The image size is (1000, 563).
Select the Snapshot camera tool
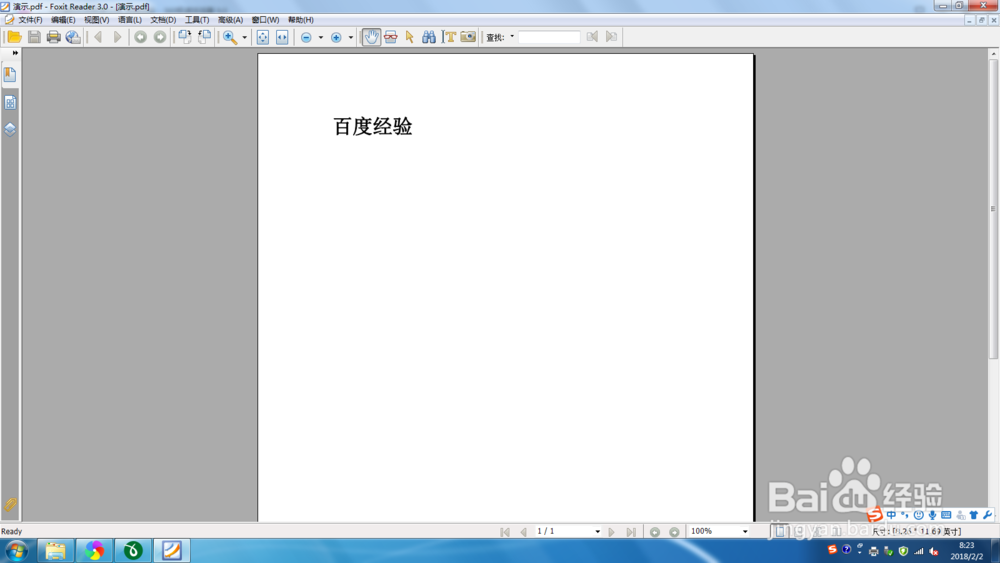pyautogui.click(x=468, y=37)
